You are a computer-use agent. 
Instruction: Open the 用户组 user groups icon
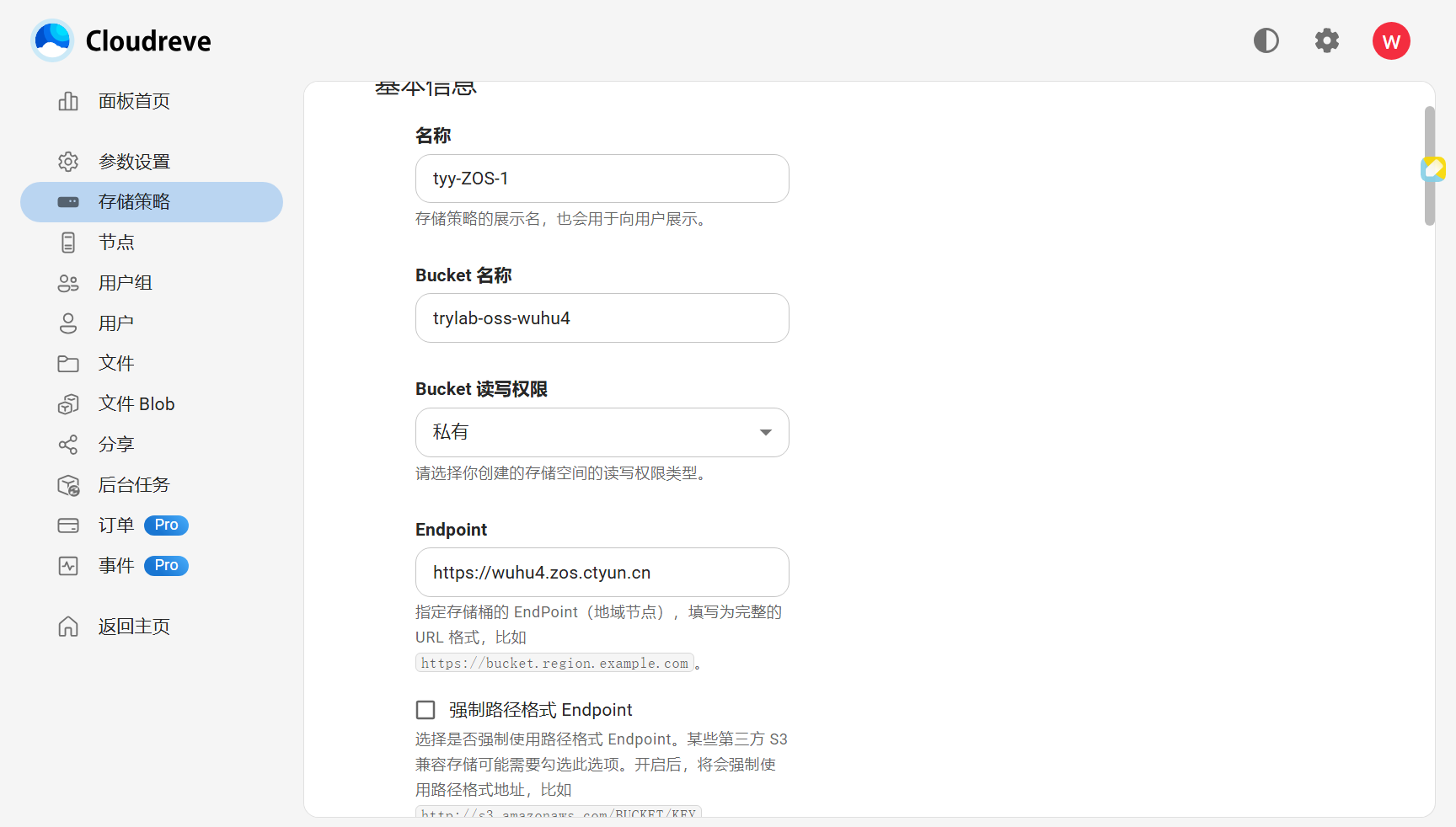coord(68,283)
